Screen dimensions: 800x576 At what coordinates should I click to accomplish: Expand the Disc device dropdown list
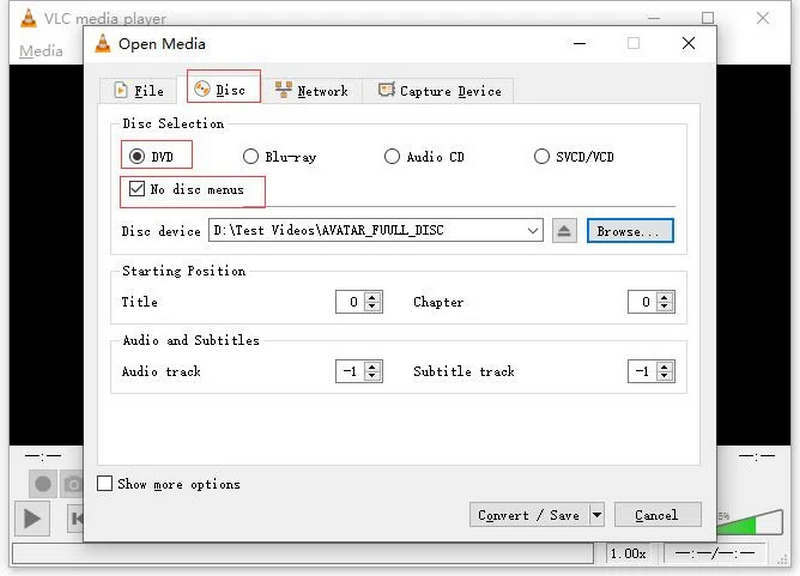pyautogui.click(x=532, y=231)
